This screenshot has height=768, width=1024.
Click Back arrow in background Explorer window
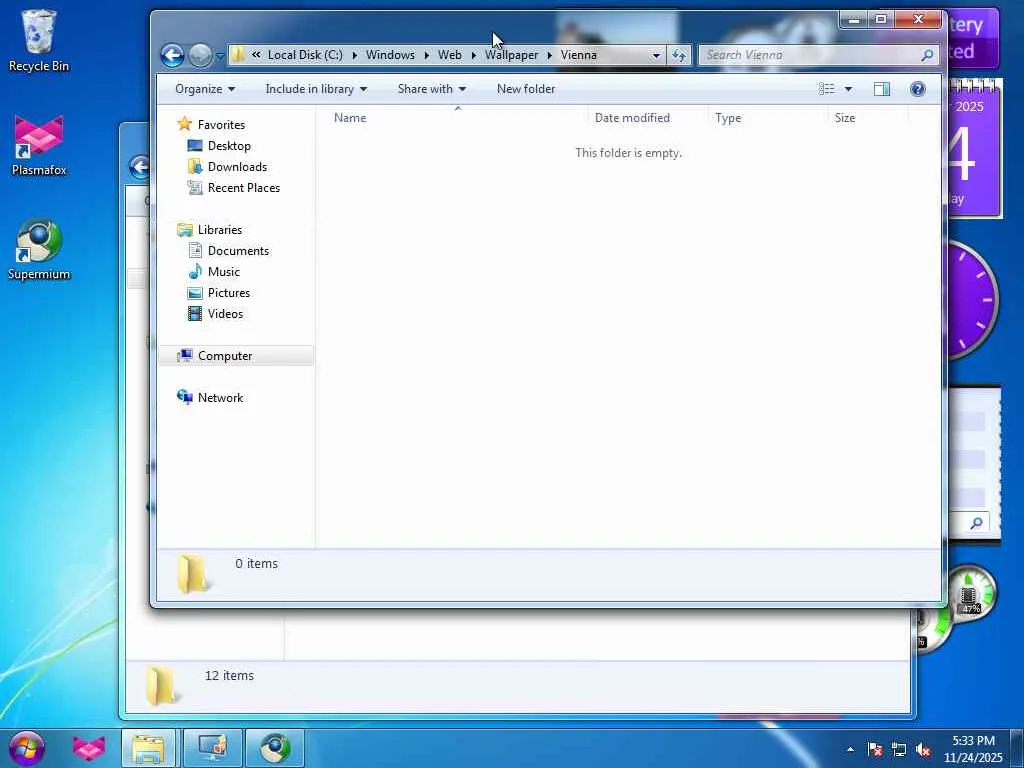pyautogui.click(x=138, y=167)
